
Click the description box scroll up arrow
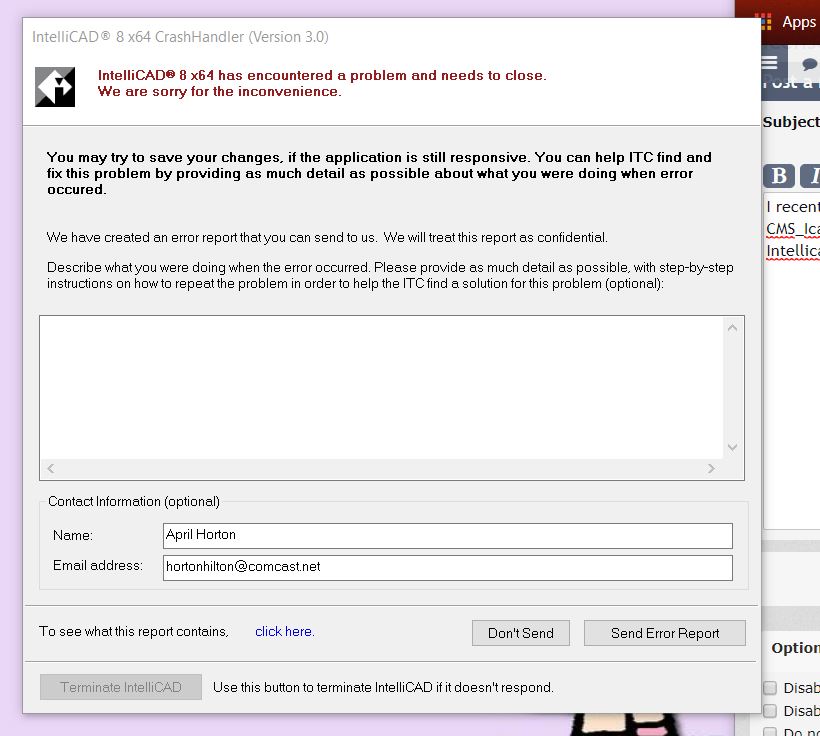click(732, 328)
